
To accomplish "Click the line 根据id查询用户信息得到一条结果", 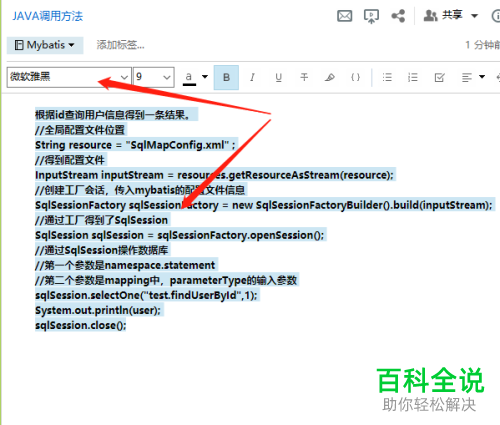I will [113, 115].
